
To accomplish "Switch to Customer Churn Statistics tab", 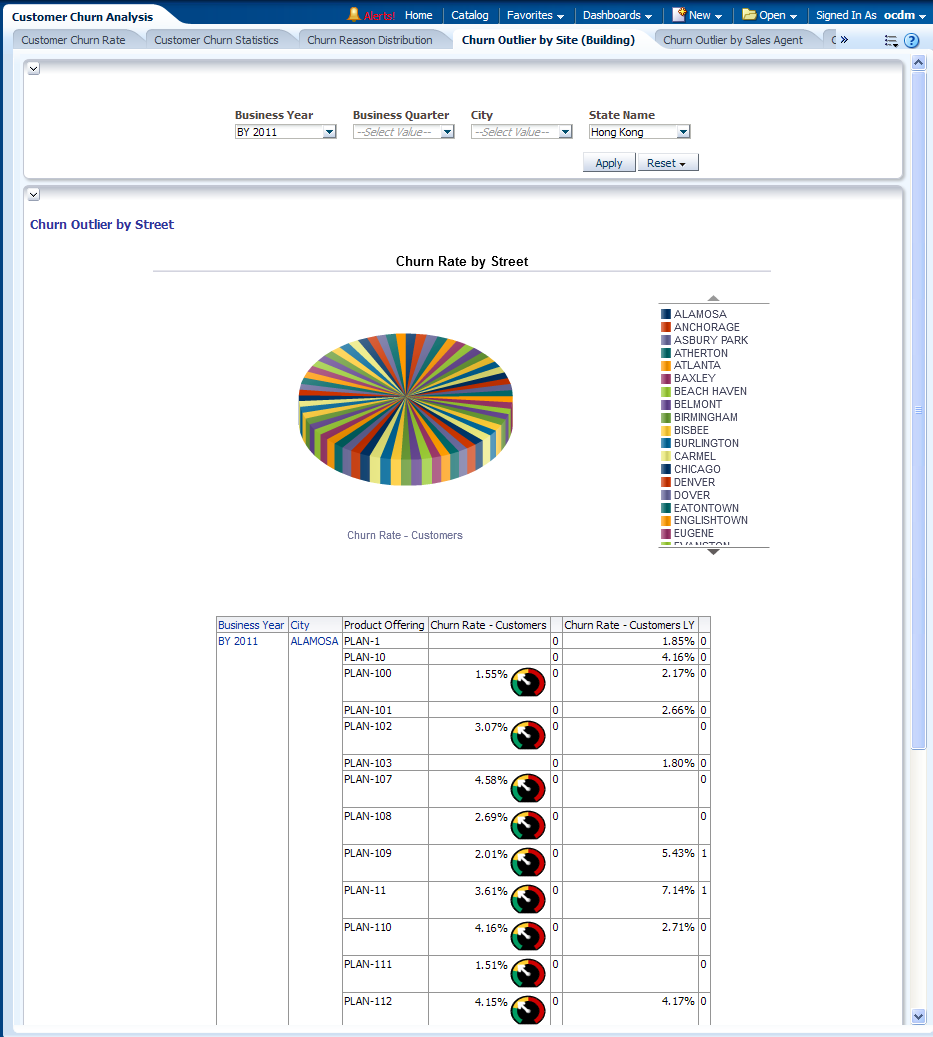I will tap(216, 40).
